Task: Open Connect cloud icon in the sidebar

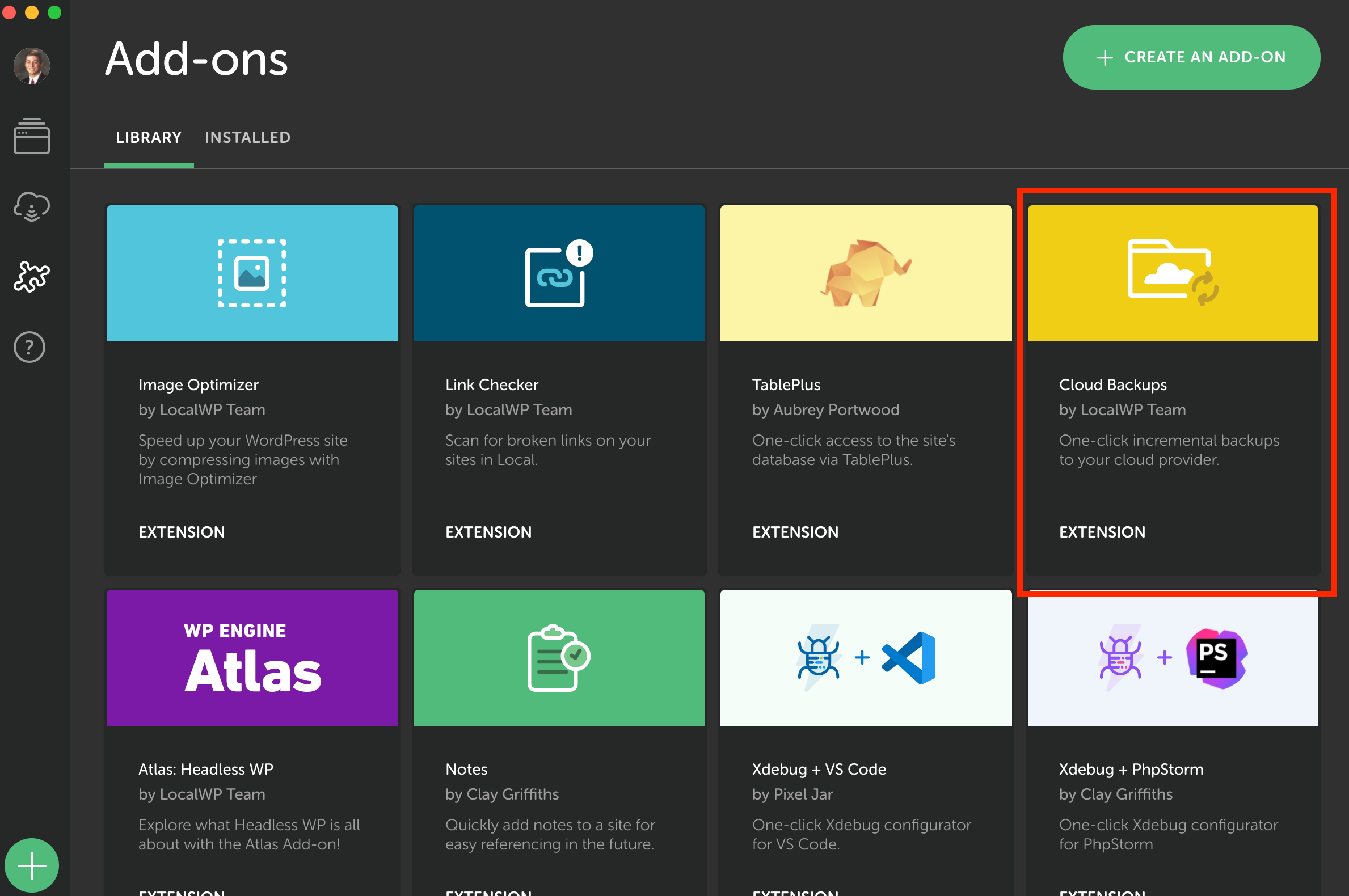Action: (x=31, y=206)
